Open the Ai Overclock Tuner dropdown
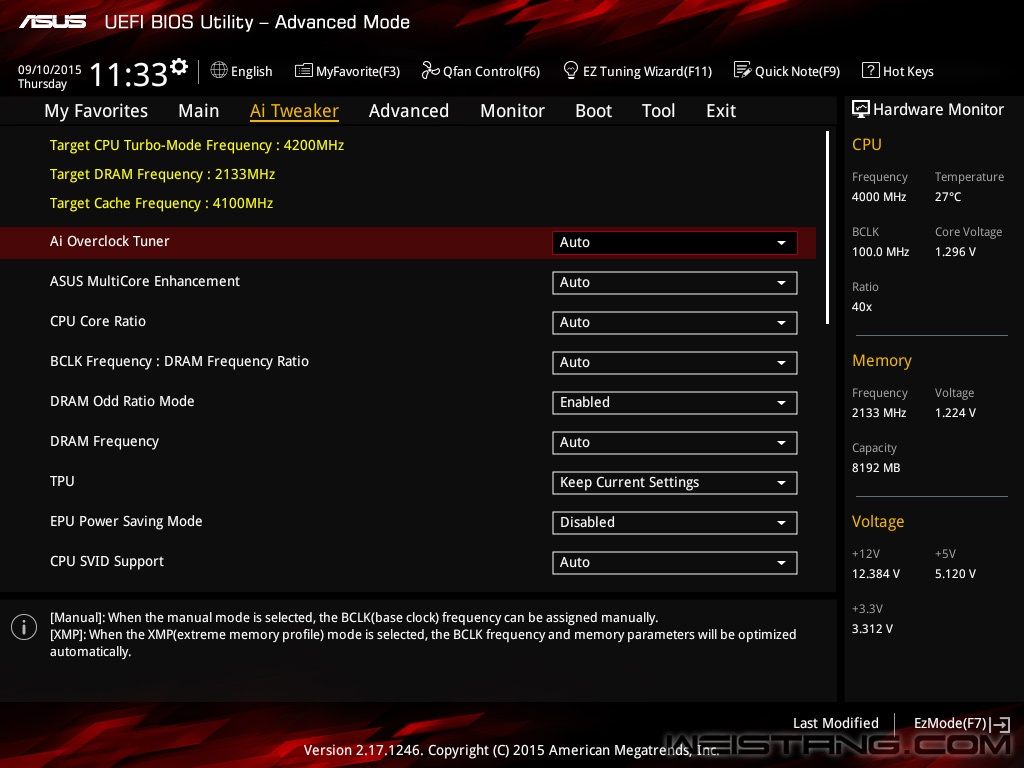1024x768 pixels. [675, 242]
